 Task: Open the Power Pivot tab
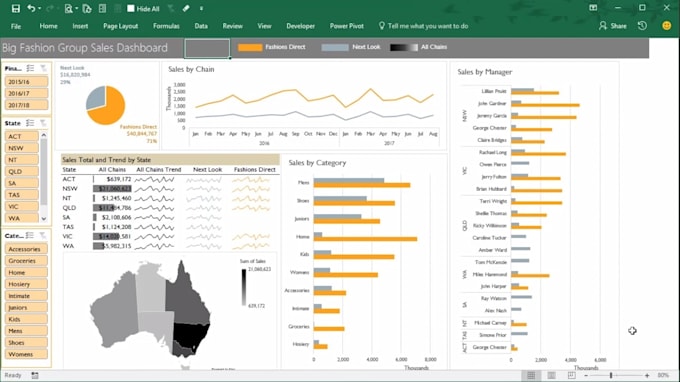click(x=347, y=26)
